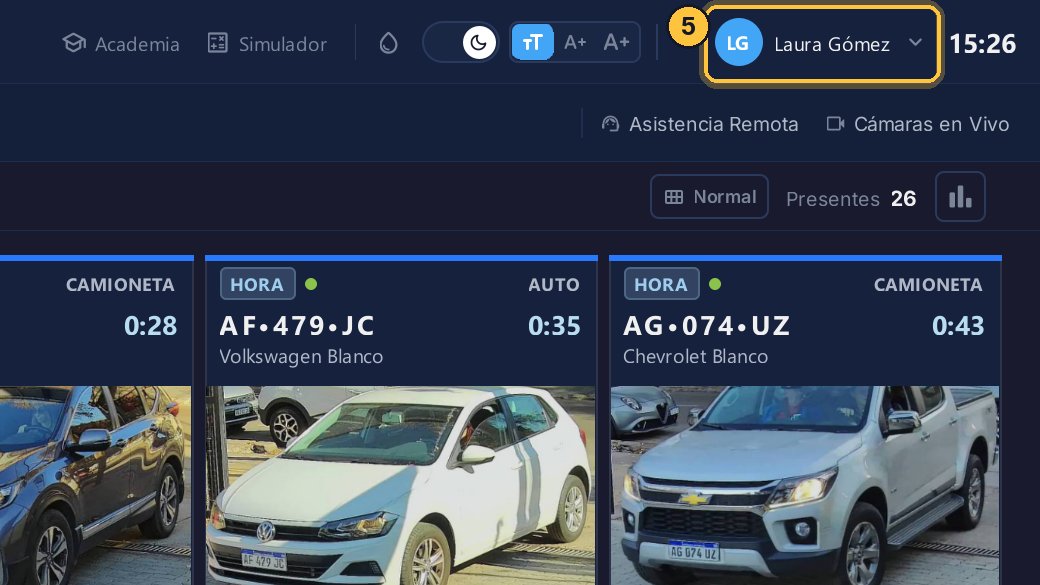Click the graduation cap Academia icon
1040x585 pixels.
74,43
